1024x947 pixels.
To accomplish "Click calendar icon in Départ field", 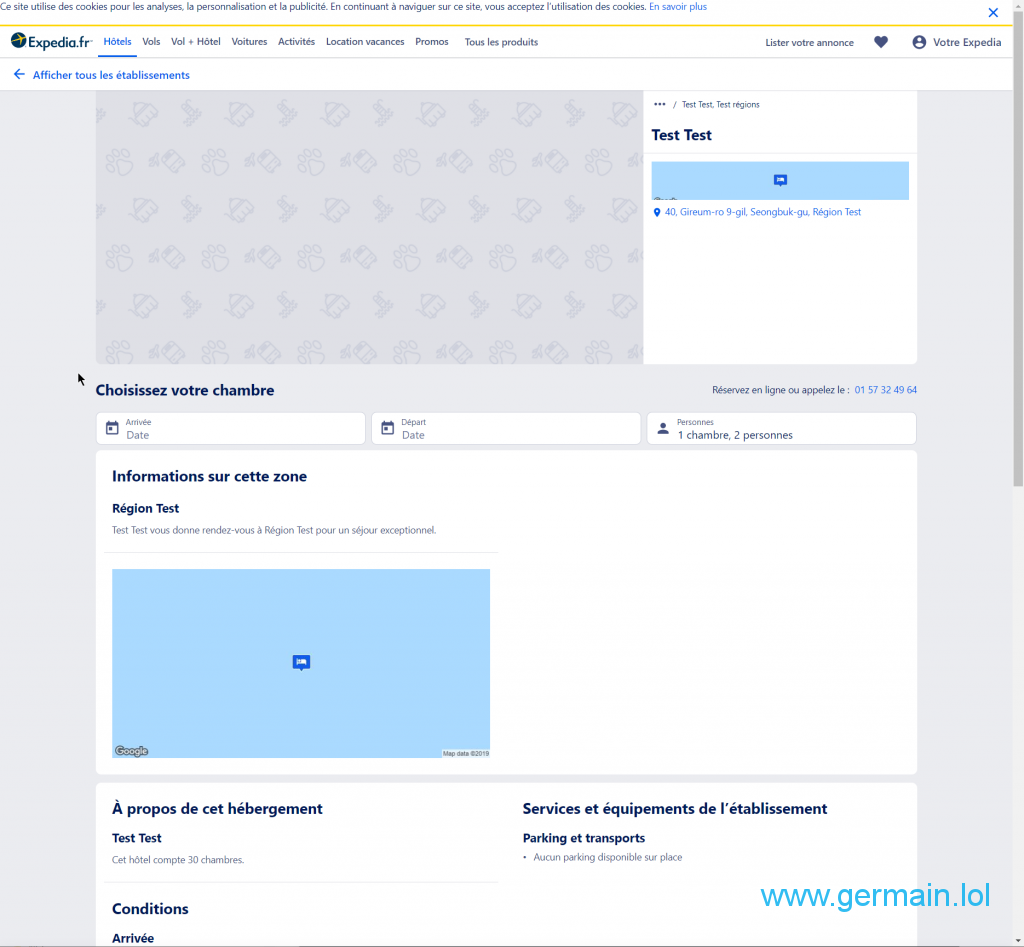I will coord(388,428).
